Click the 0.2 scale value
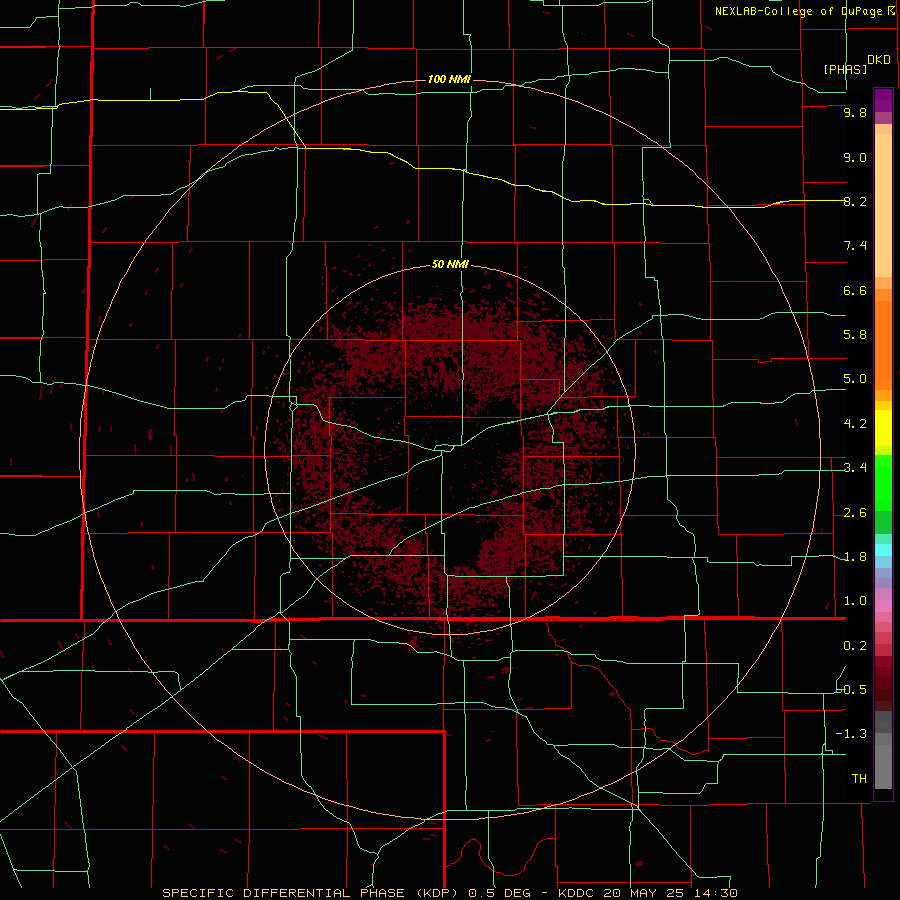Viewport: 900px width, 900px height. [x=855, y=646]
